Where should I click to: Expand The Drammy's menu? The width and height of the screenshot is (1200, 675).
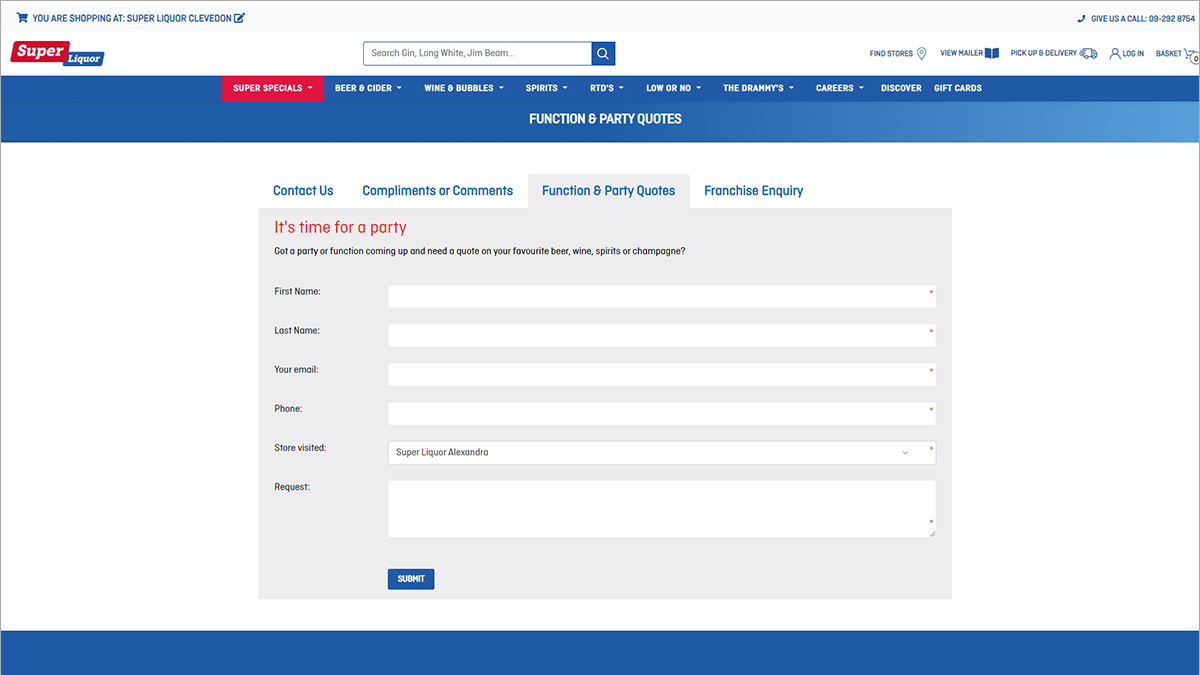(x=758, y=88)
